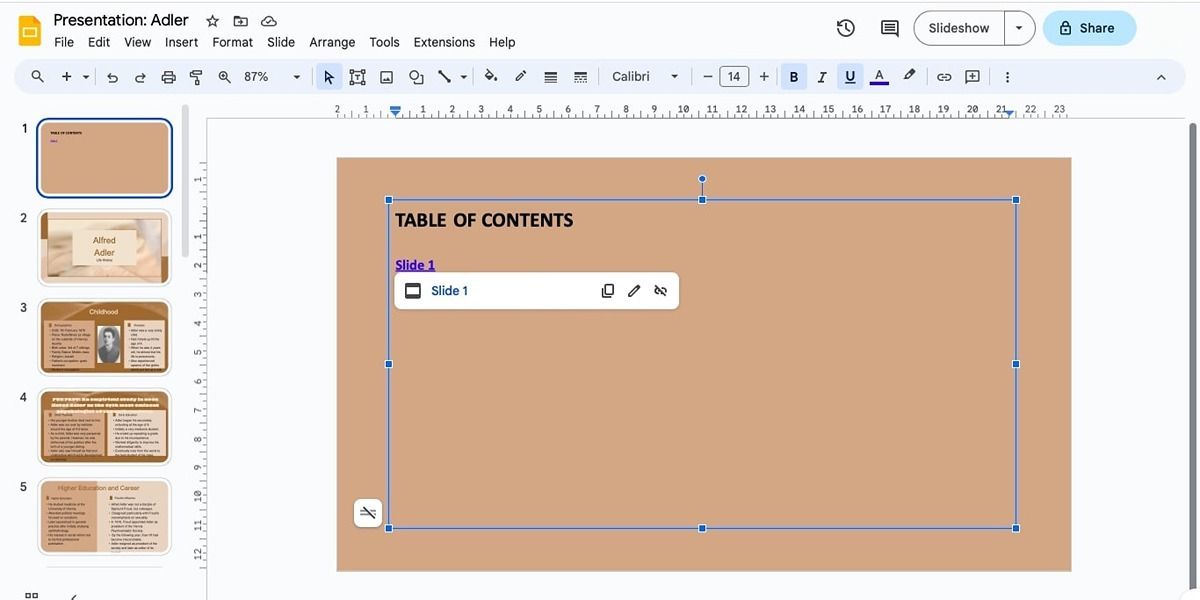Click the paint format tool
The width and height of the screenshot is (1200, 600).
click(196, 76)
